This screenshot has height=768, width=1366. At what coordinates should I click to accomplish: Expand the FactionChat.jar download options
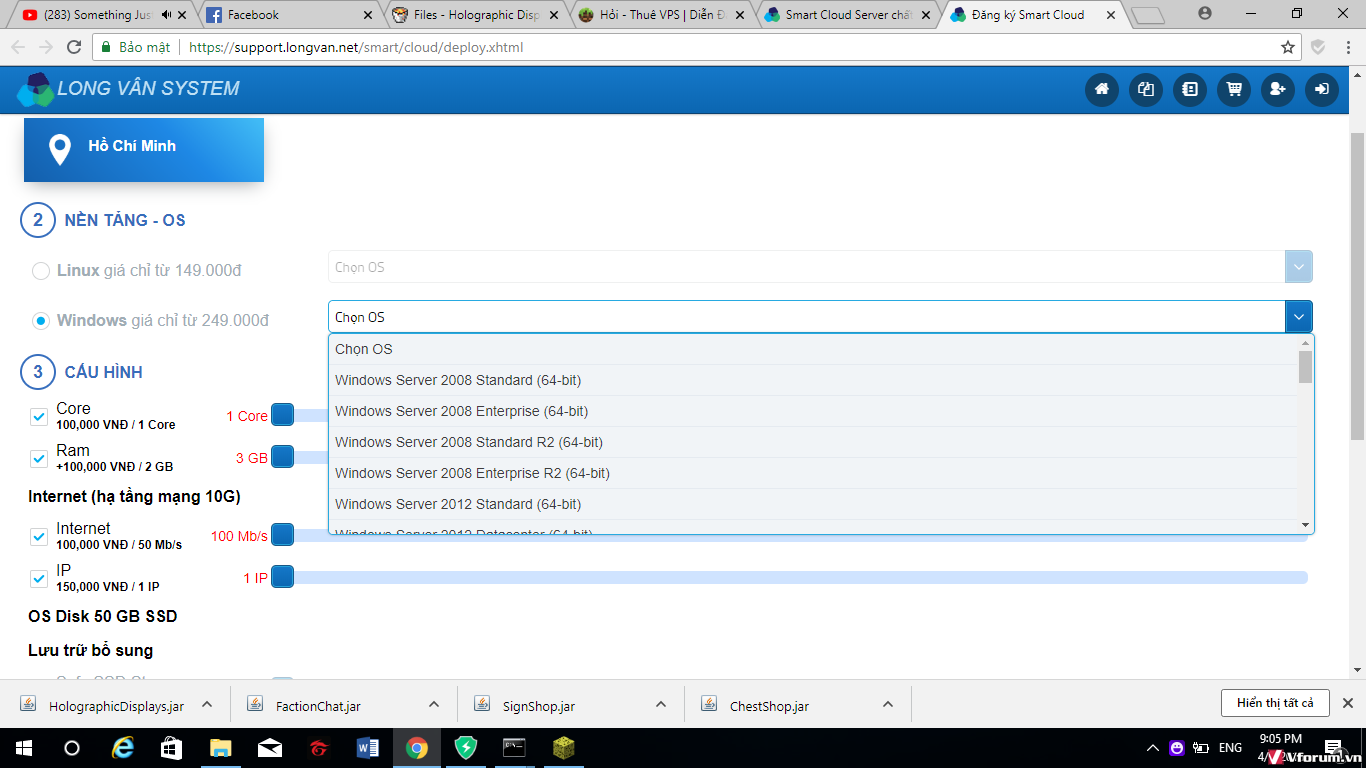(434, 704)
